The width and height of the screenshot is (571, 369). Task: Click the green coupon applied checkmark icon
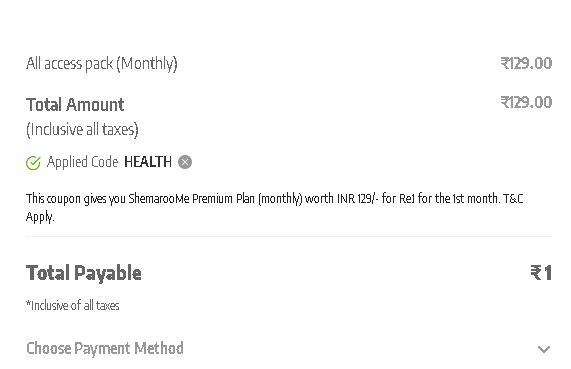coord(33,163)
